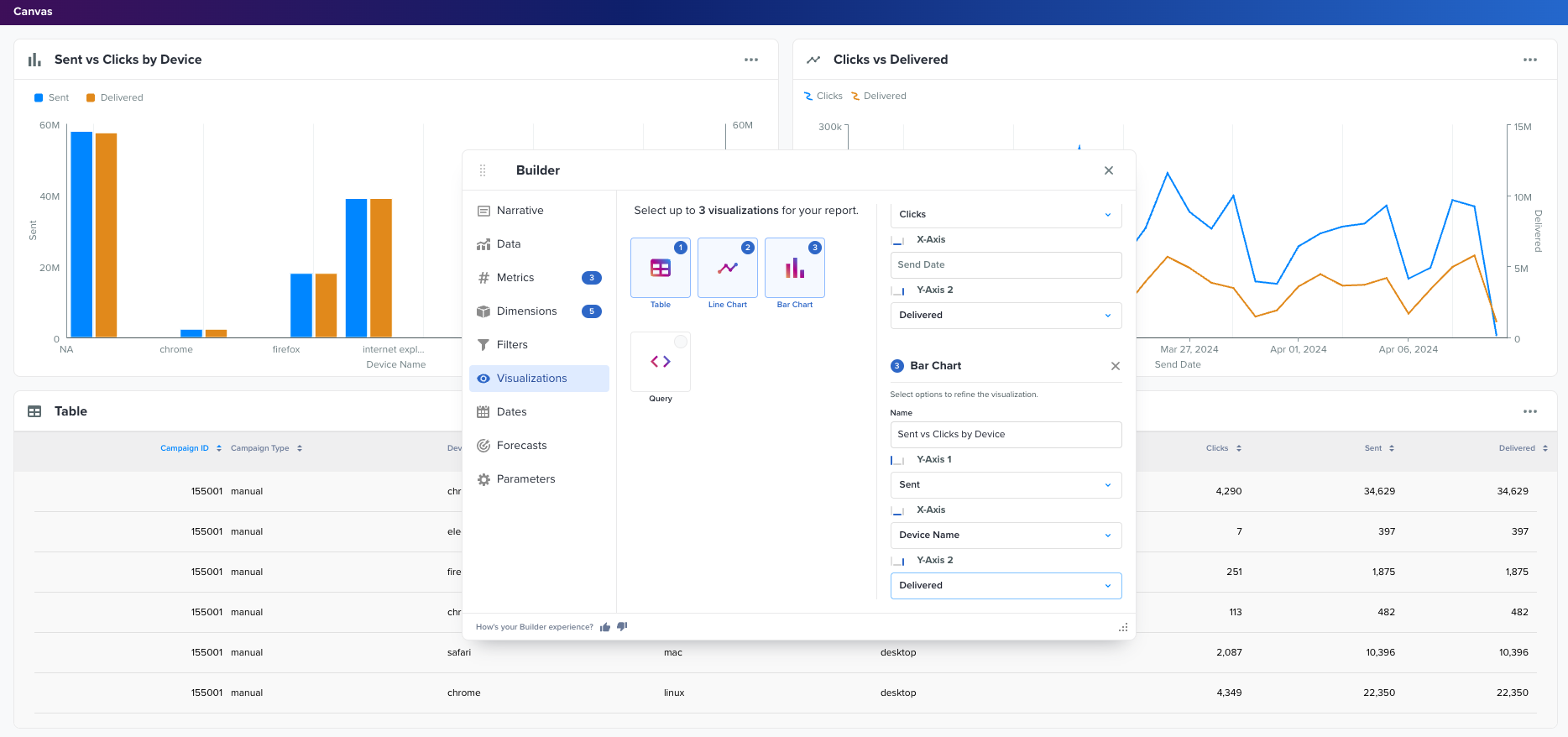Screen dimensions: 1568x737
Task: Click the Canvas title in top bar
Action: (x=33, y=12)
